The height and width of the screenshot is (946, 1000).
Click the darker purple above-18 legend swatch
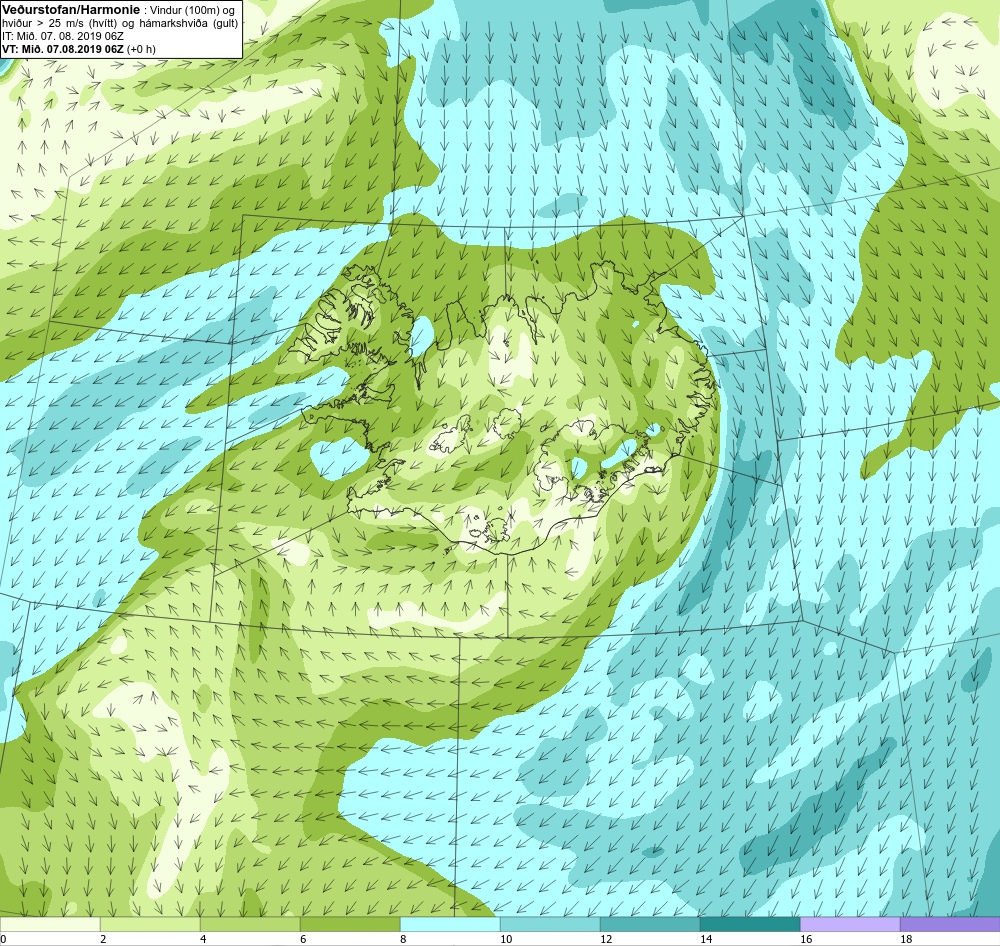click(950, 925)
